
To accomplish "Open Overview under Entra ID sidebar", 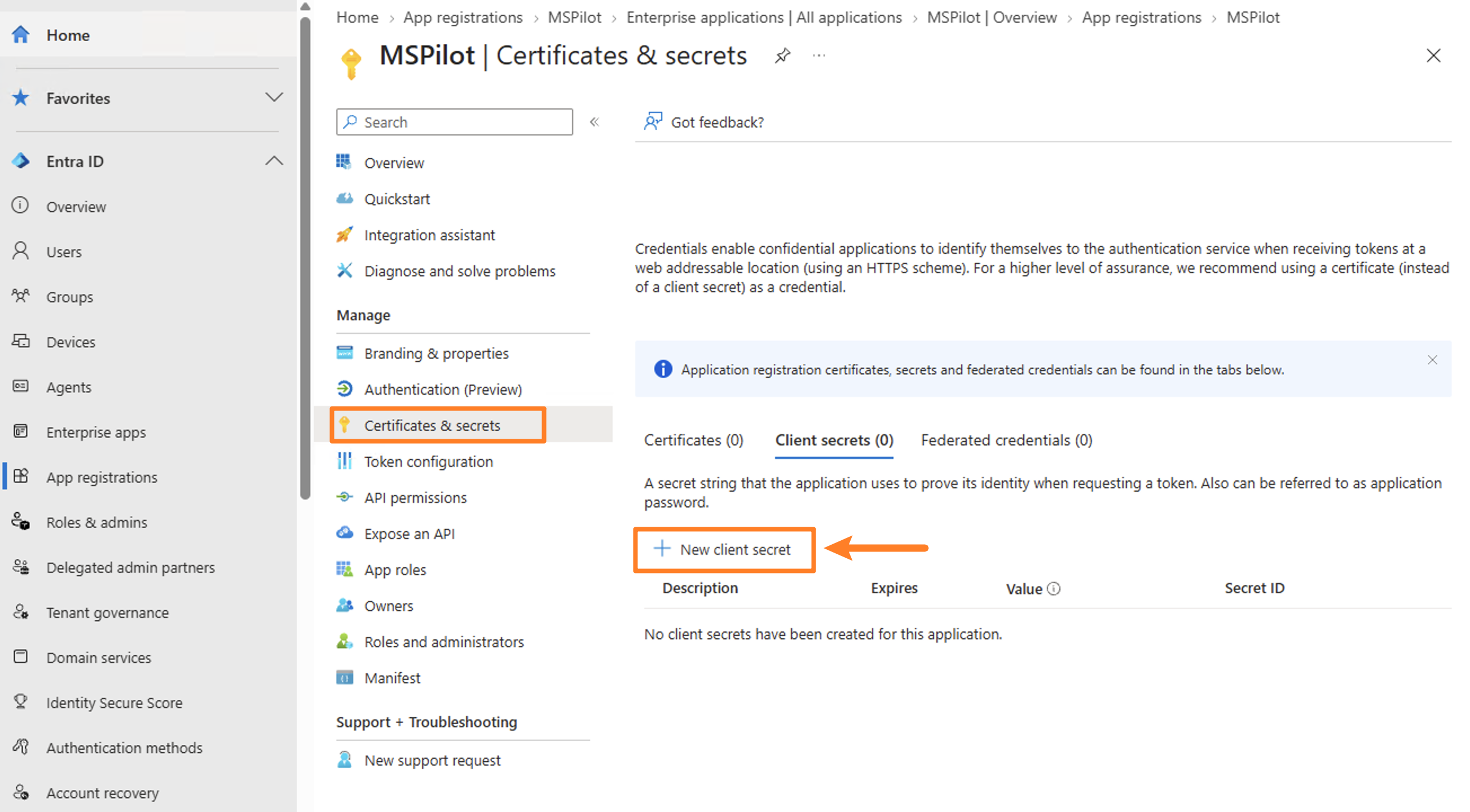I will (x=76, y=206).
